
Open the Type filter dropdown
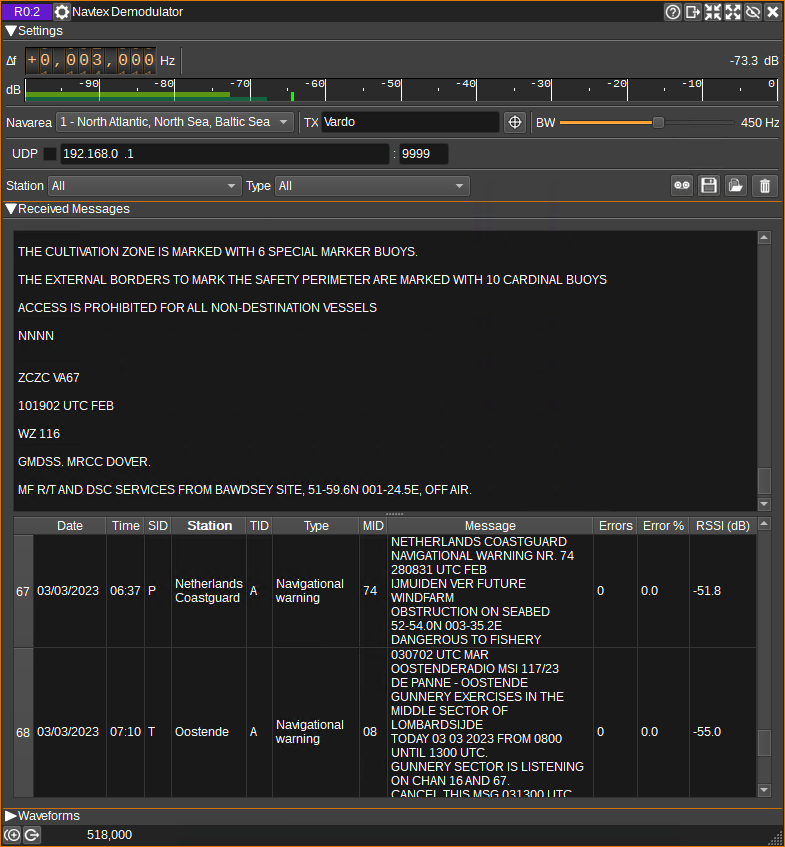pyautogui.click(x=372, y=186)
